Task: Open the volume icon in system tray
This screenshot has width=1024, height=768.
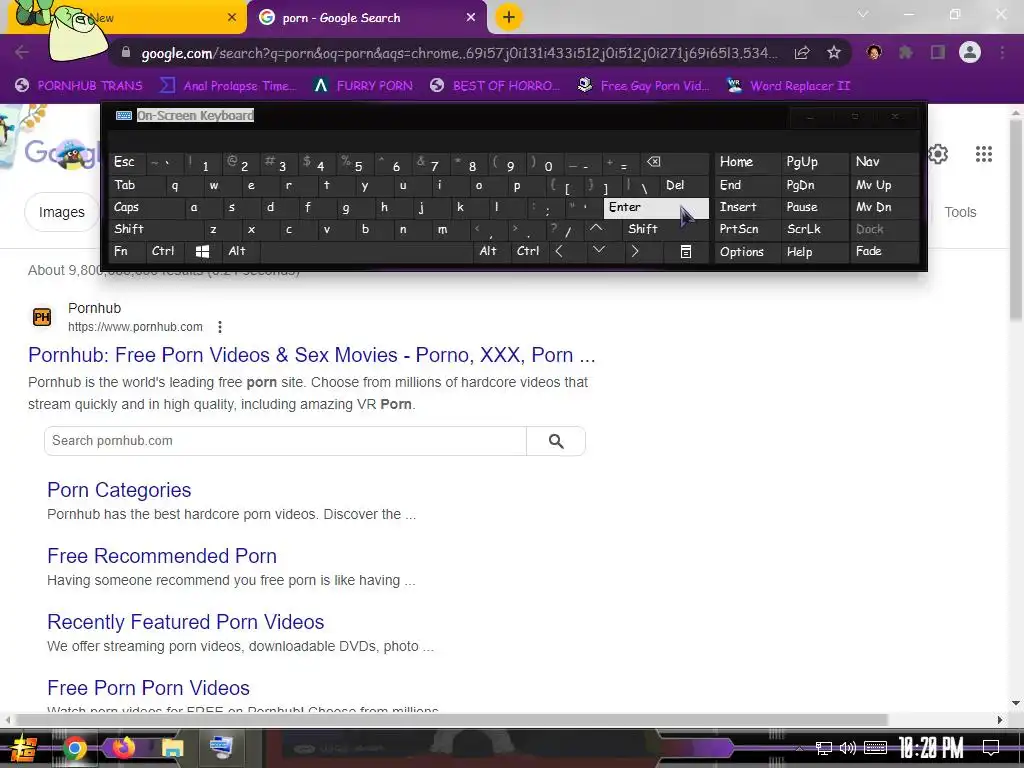Action: (x=848, y=748)
